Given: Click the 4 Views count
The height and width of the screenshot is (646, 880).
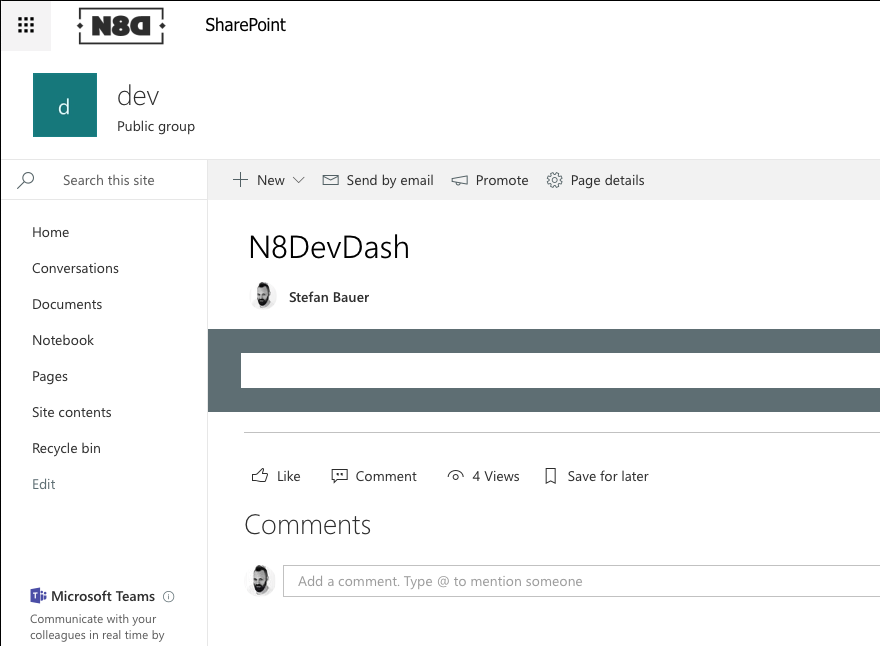Looking at the screenshot, I should 496,476.
